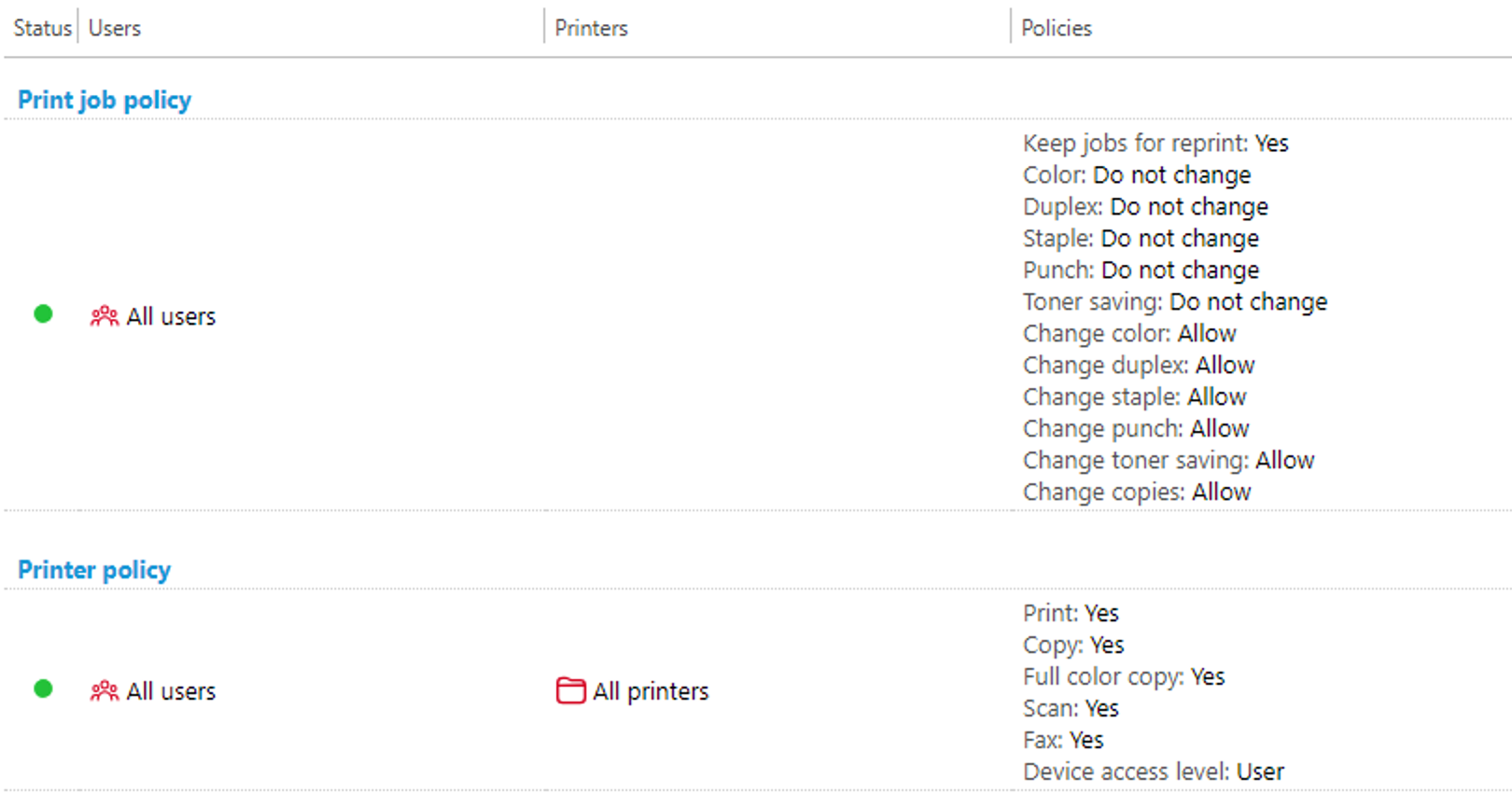Open the Printer policy section heading
Viewport: 1512px width, 793px height.
pyautogui.click(x=94, y=570)
